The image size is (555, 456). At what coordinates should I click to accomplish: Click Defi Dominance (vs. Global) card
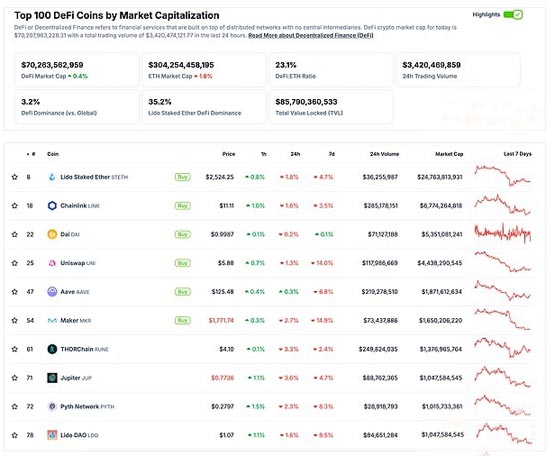[x=77, y=107]
